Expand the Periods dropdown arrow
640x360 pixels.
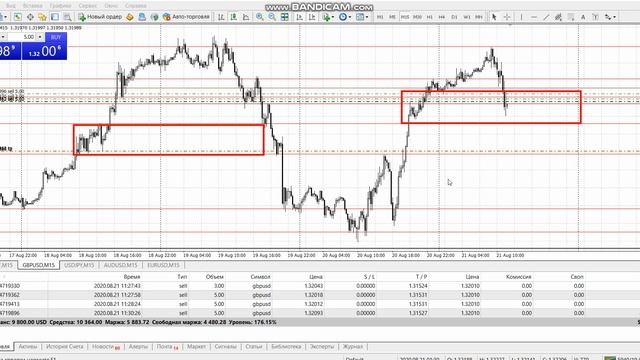pos(350,17)
